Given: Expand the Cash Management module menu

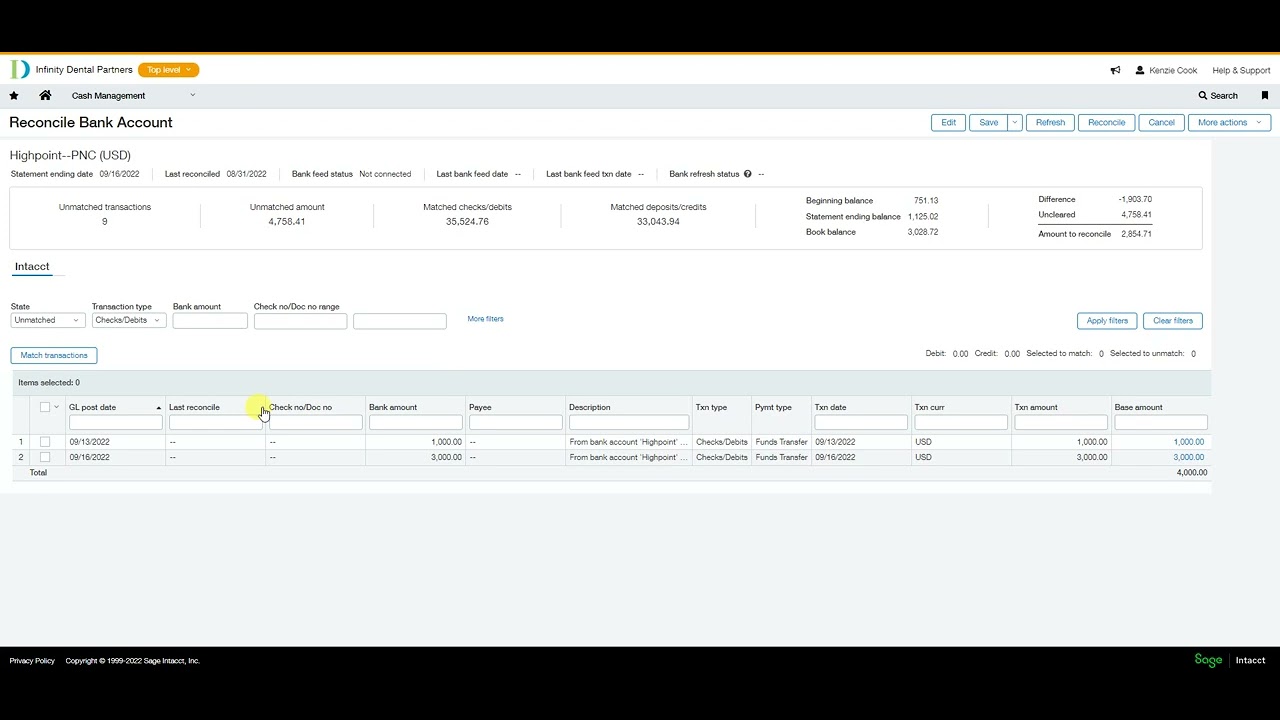Looking at the screenshot, I should (192, 96).
